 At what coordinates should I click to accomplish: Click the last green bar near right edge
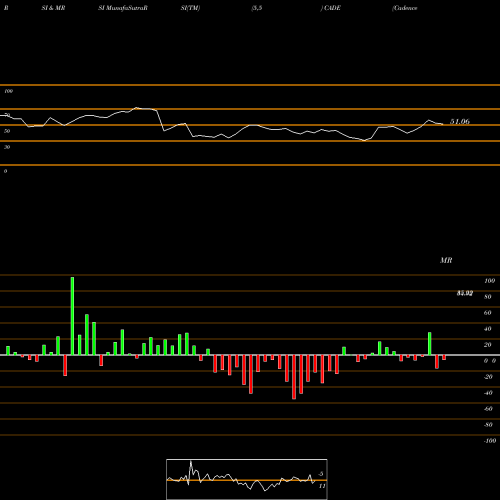[430, 344]
